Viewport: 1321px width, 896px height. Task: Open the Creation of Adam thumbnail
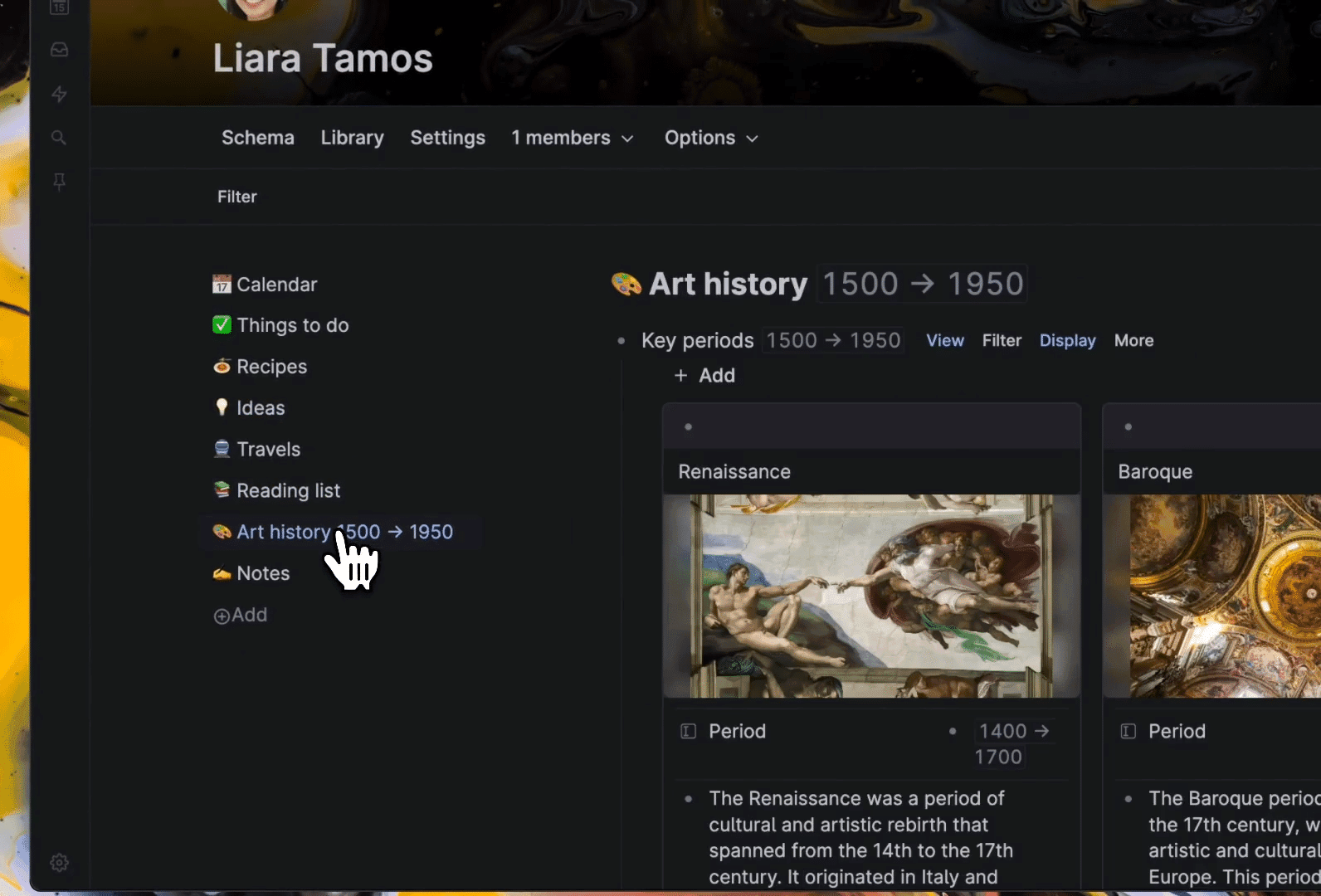871,596
